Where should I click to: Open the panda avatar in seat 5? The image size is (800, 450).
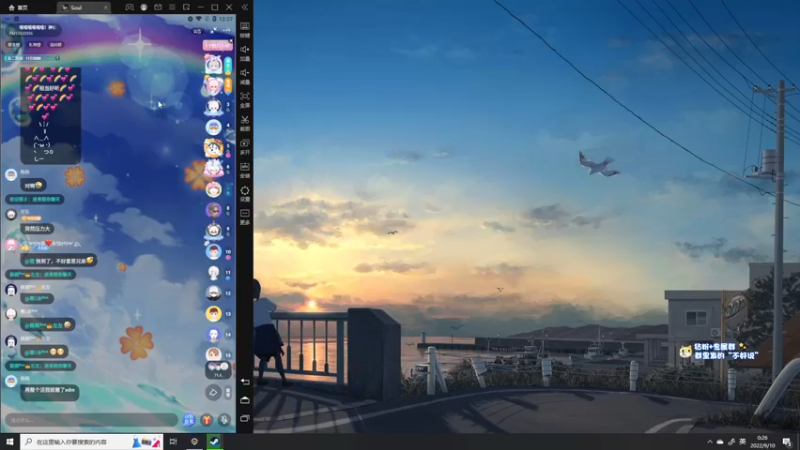pos(213,148)
